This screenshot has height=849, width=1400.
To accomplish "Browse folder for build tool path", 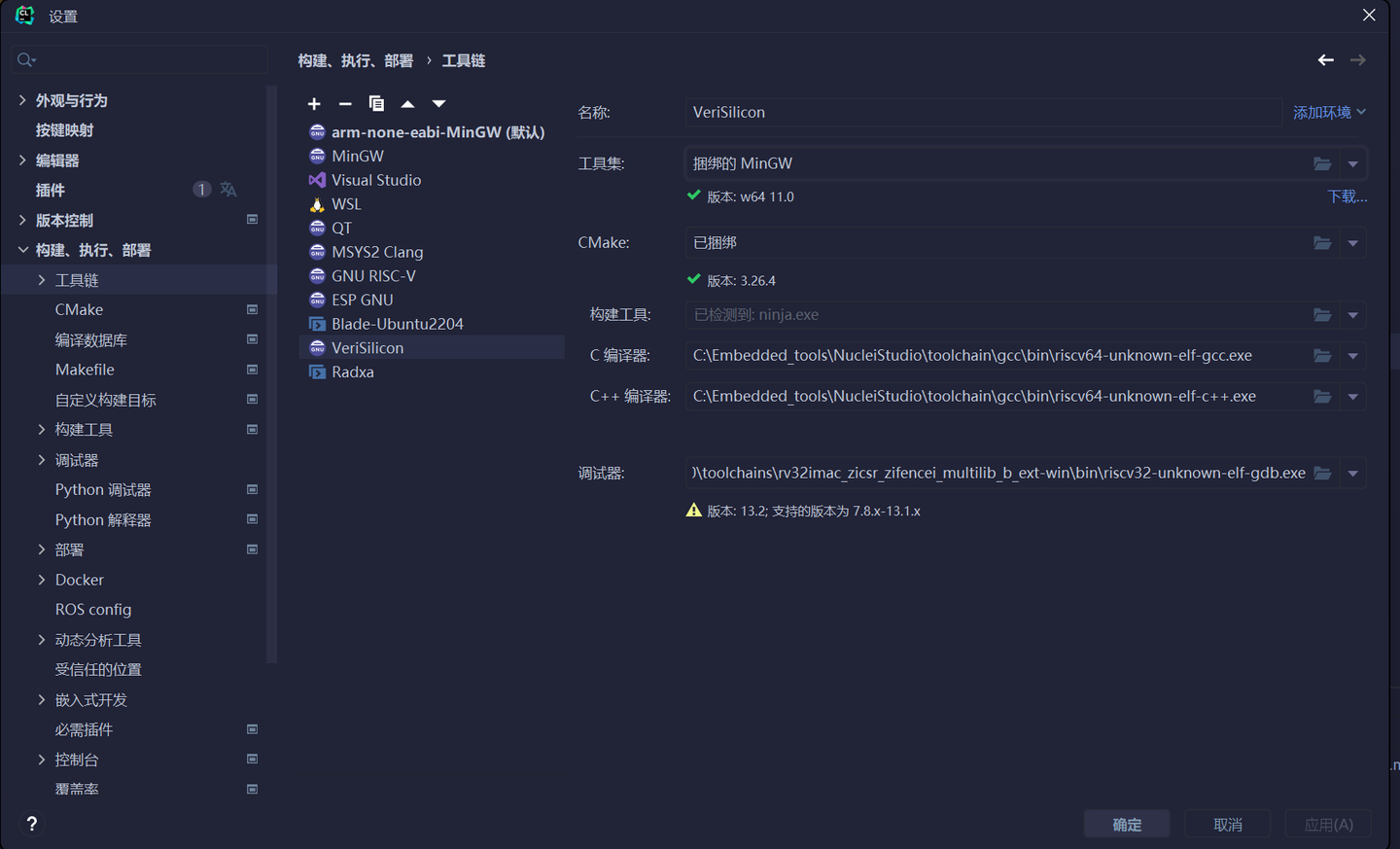I will (1322, 315).
